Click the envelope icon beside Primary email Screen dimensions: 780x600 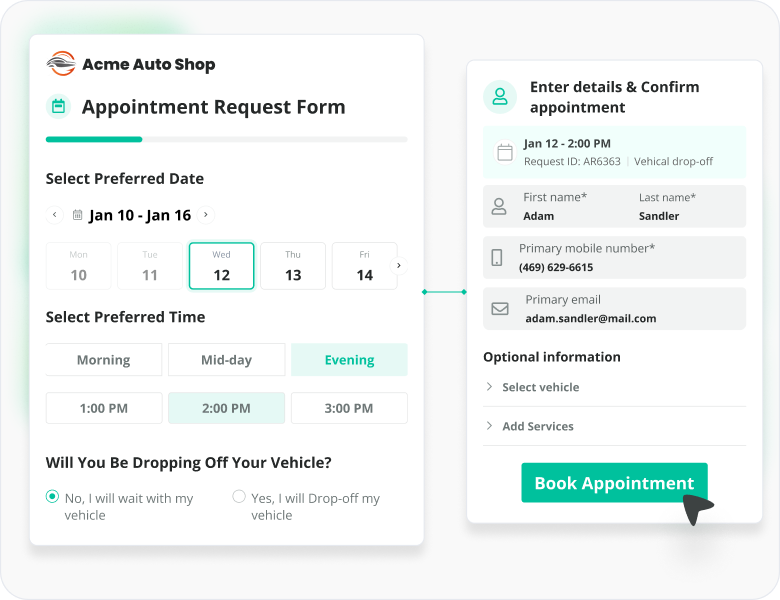(x=499, y=309)
